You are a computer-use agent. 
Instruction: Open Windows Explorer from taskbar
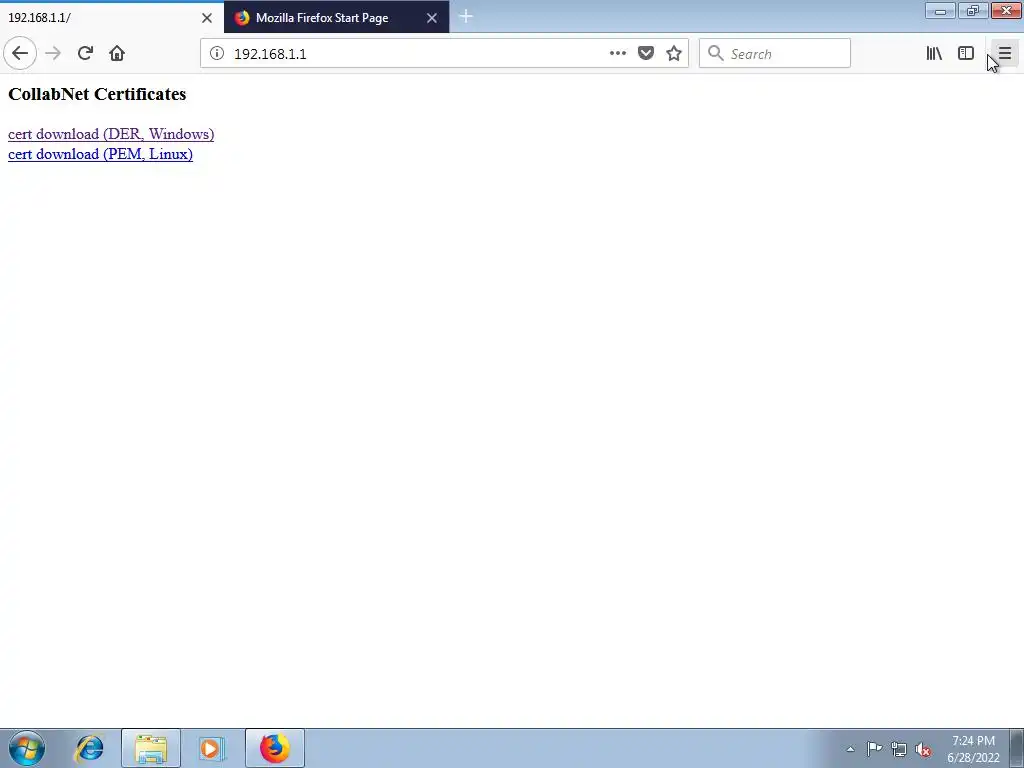point(151,748)
